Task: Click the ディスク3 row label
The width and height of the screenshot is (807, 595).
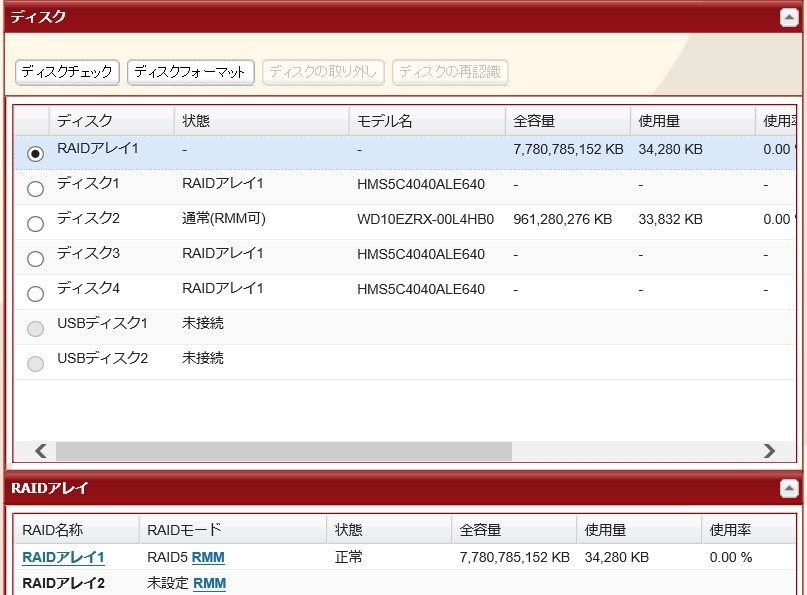Action: 88,253
